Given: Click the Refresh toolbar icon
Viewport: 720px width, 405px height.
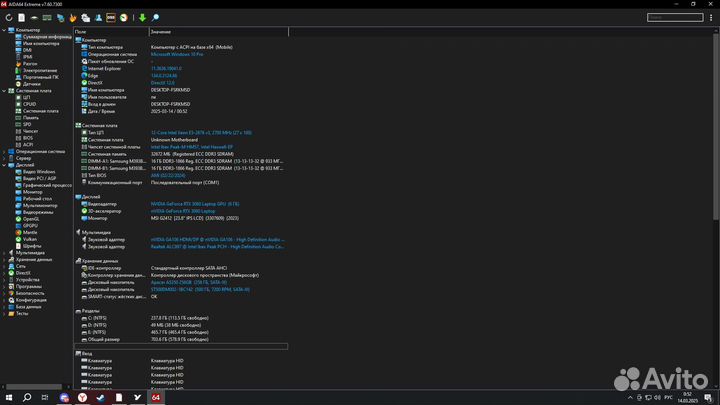Looking at the screenshot, I should click(9, 17).
